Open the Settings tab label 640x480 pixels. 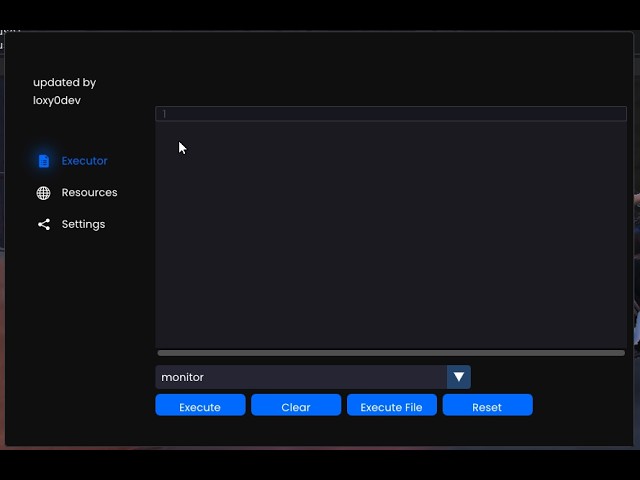pos(83,224)
